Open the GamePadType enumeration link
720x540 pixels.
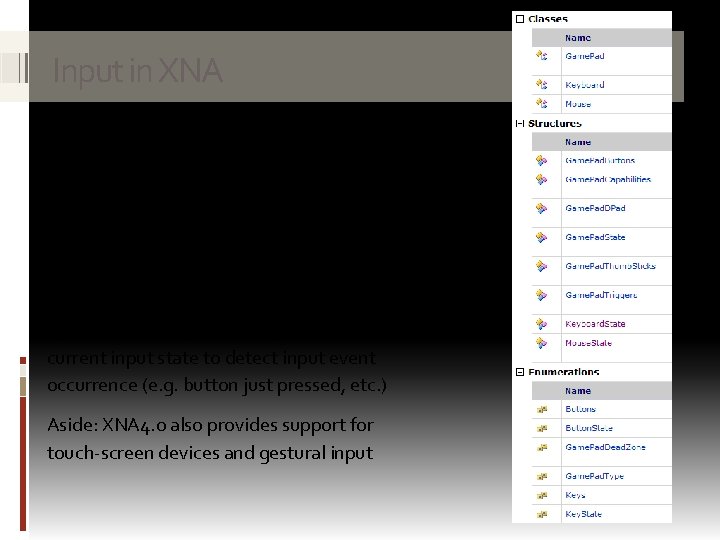[x=594, y=476]
